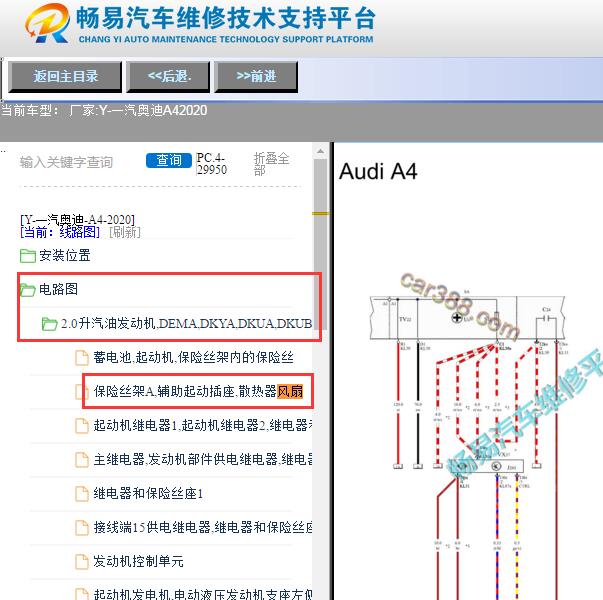Collapse all with 折叠全部 link
Viewport: 603px width, 600px height.
[271, 164]
